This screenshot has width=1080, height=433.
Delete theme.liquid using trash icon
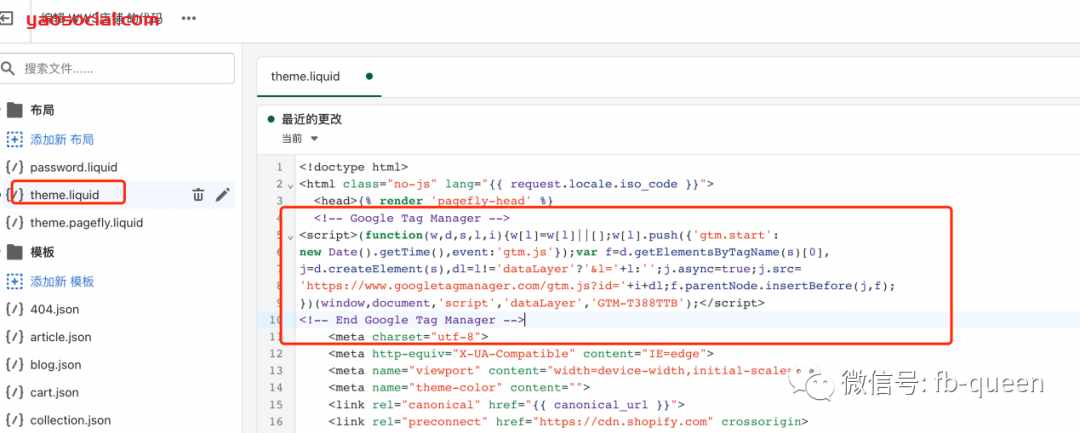tap(198, 195)
